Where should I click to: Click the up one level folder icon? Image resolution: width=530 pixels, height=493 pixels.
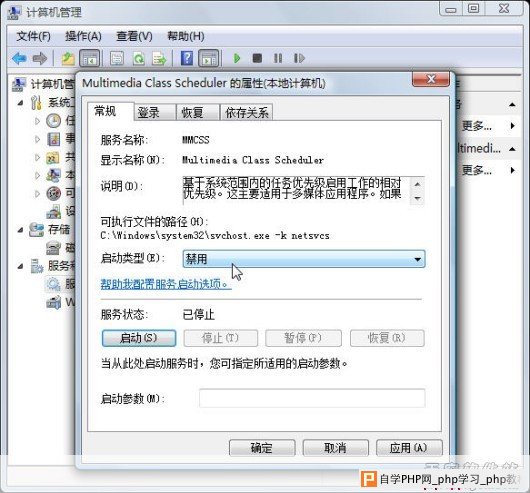pyautogui.click(x=68, y=58)
